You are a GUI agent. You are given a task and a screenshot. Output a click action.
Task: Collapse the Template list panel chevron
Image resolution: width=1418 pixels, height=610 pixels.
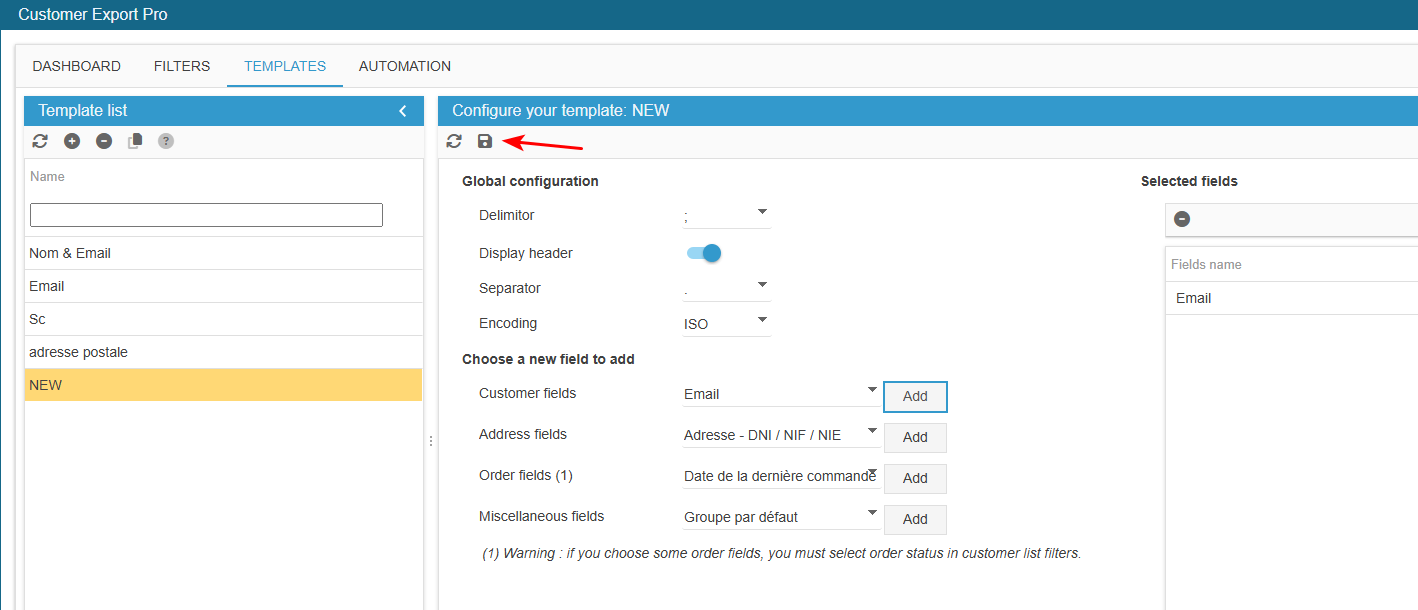(403, 111)
